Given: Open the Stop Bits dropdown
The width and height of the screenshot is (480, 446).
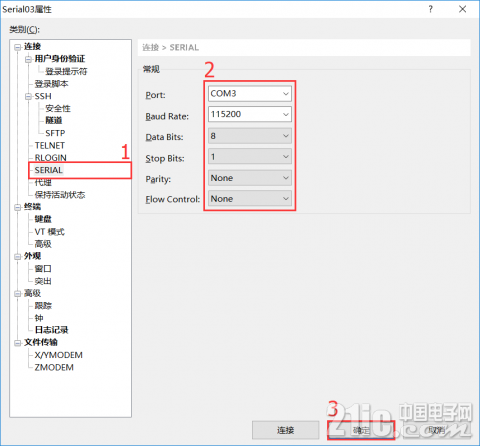Looking at the screenshot, I should pos(250,157).
